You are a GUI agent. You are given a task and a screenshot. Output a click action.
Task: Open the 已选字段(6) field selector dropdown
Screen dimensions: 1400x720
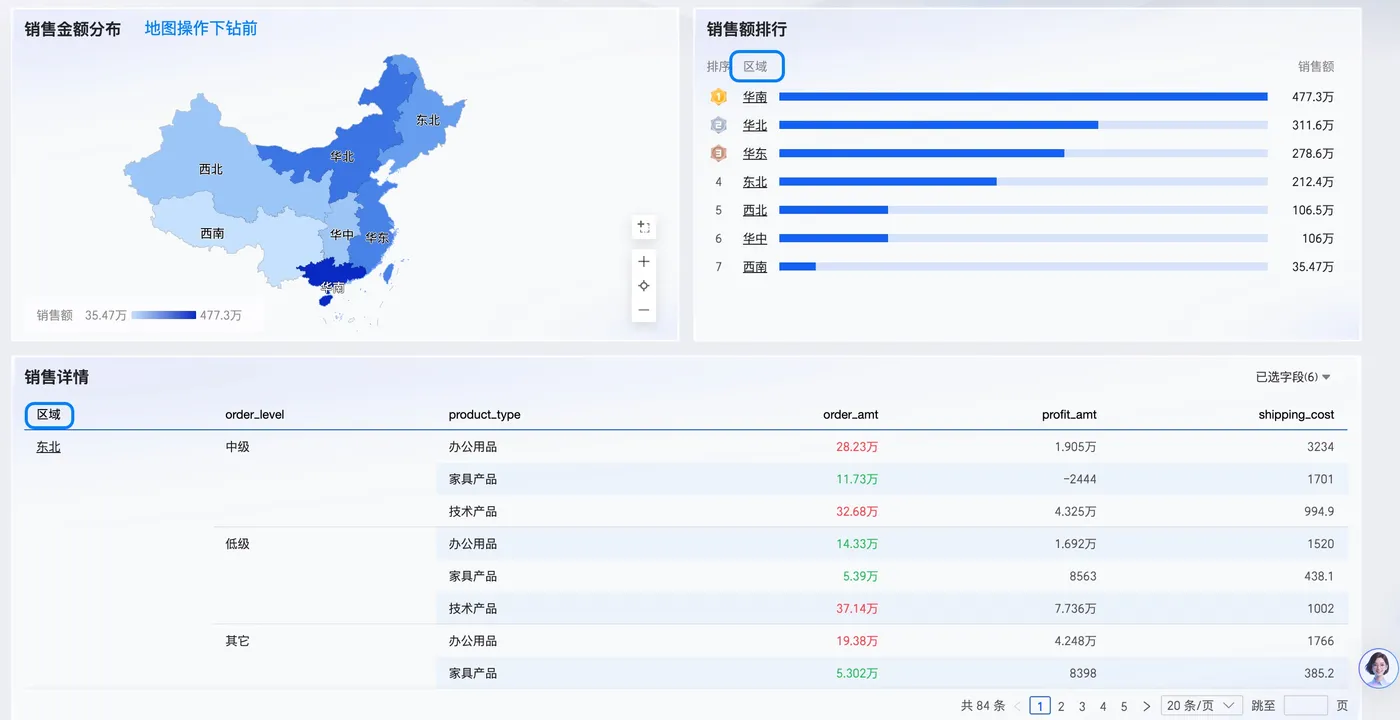pyautogui.click(x=1293, y=377)
